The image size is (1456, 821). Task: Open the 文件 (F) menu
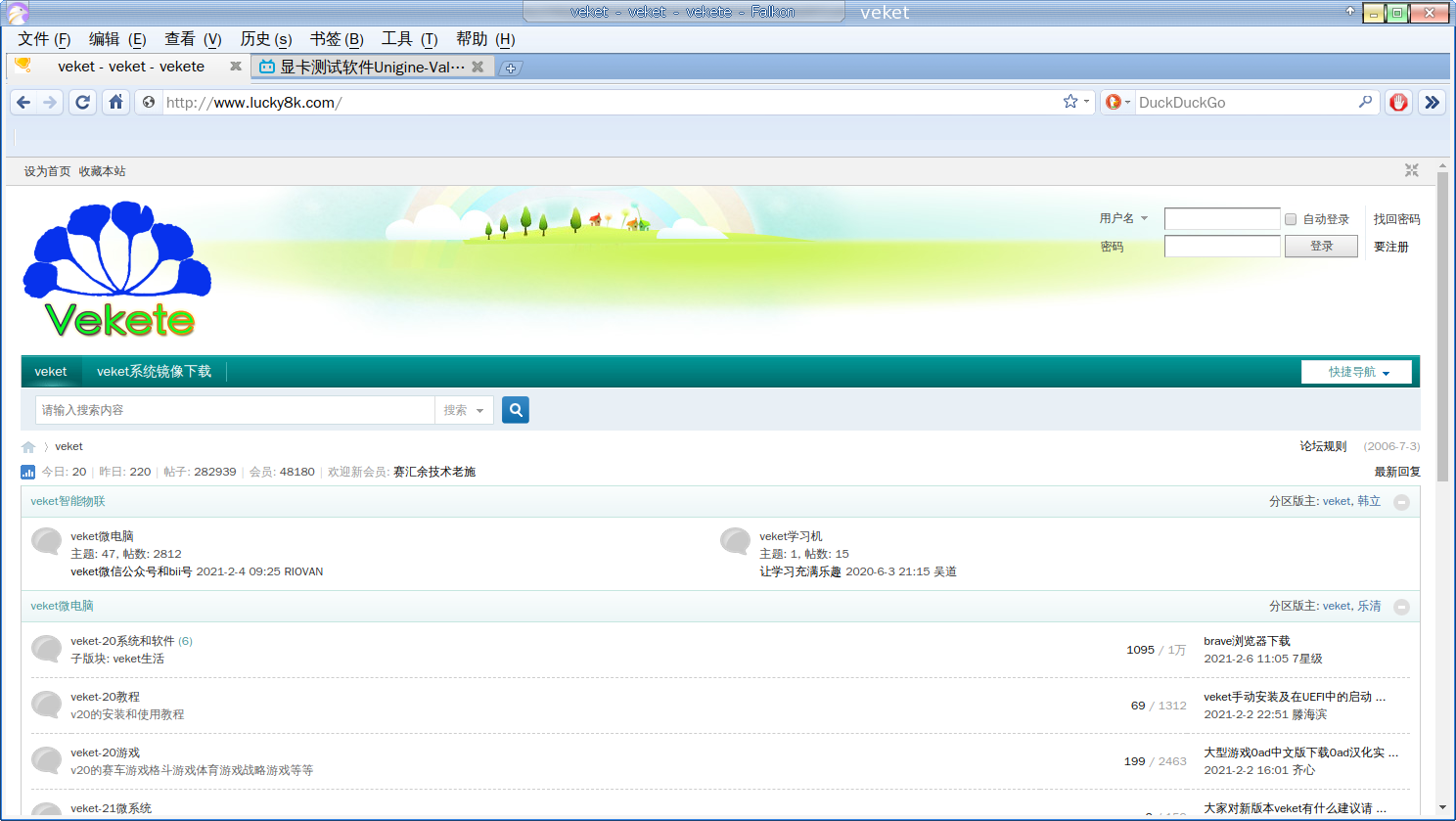coord(44,39)
